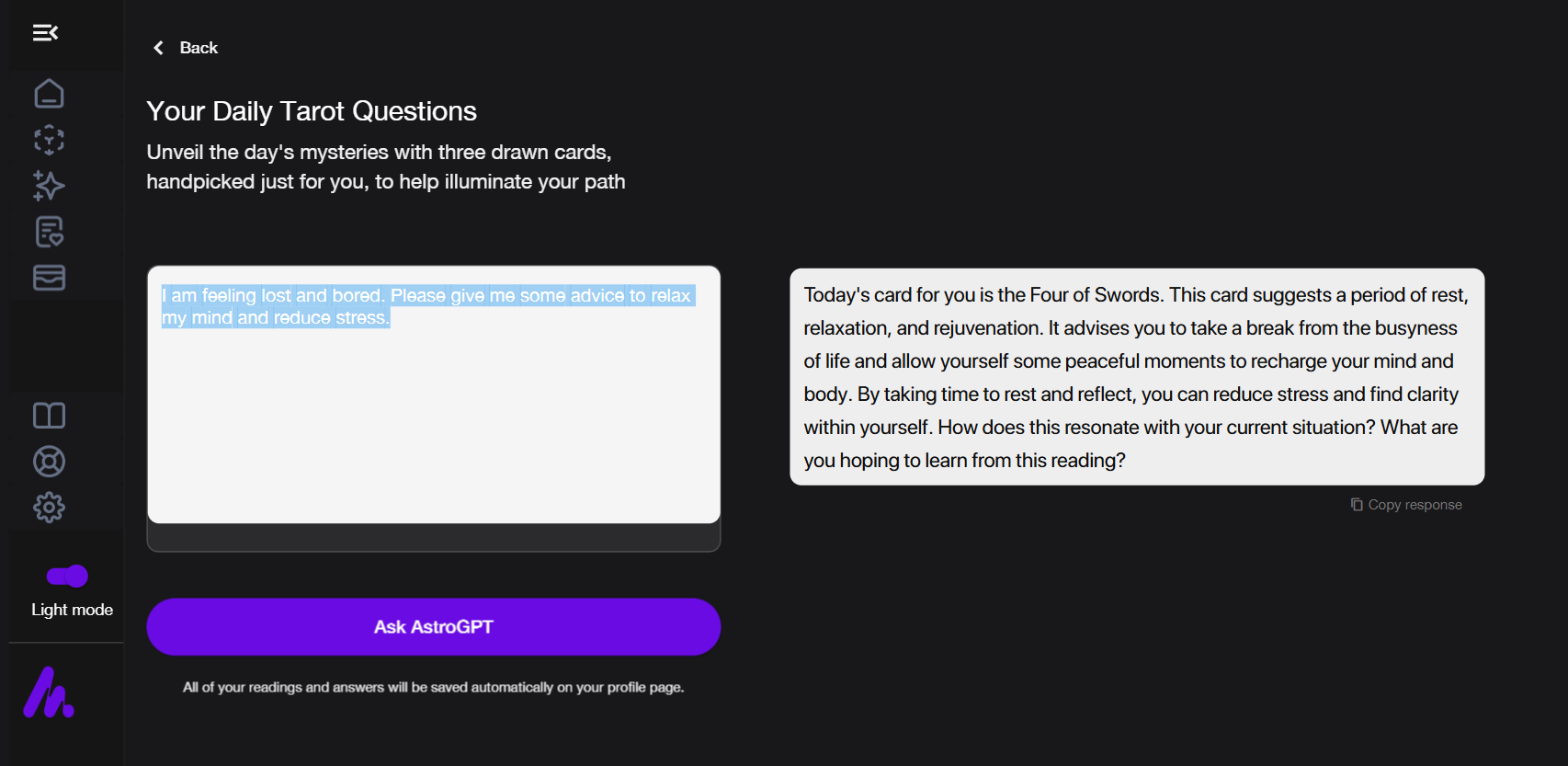
Task: Open the Home page icon
Action: coord(49,94)
